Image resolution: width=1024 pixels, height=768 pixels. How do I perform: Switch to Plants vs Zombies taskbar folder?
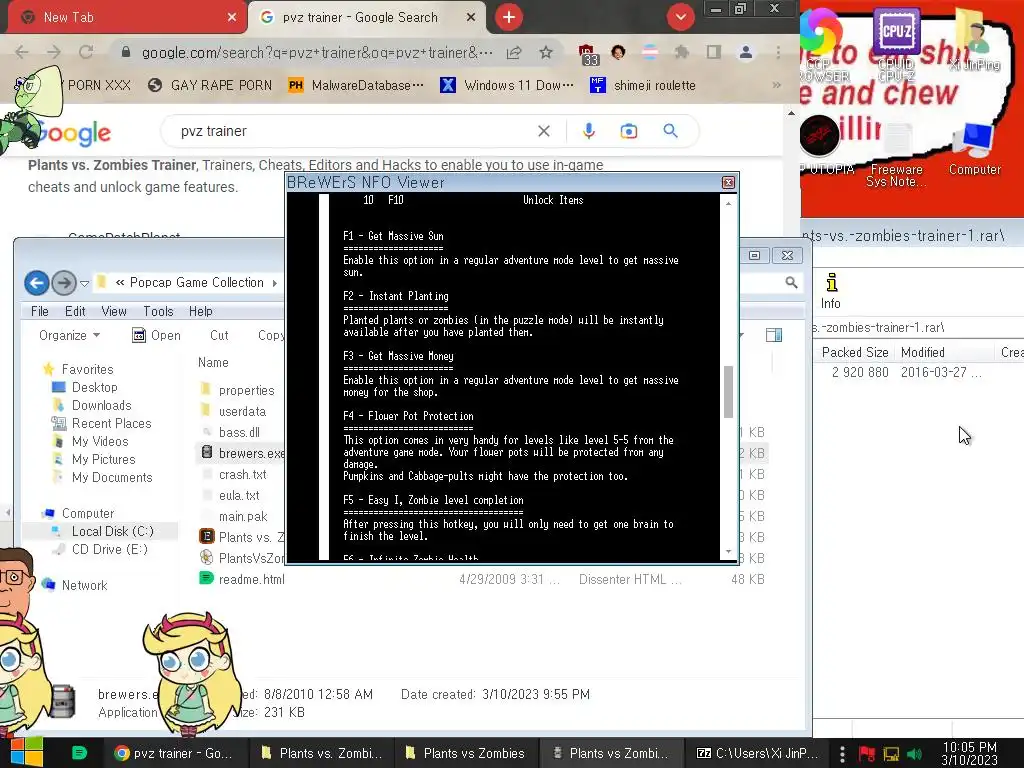[466, 753]
